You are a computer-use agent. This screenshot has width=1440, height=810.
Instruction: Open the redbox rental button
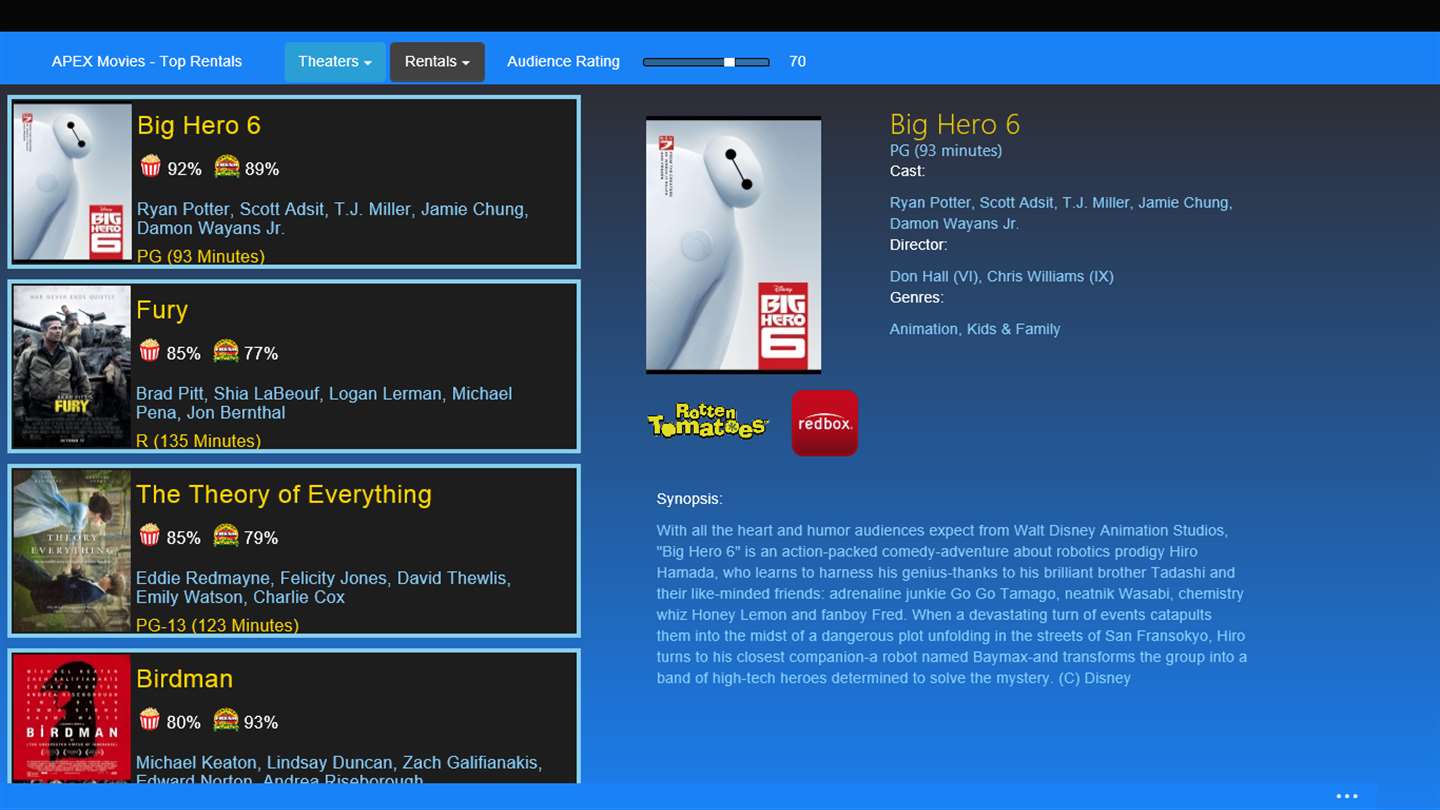point(825,423)
